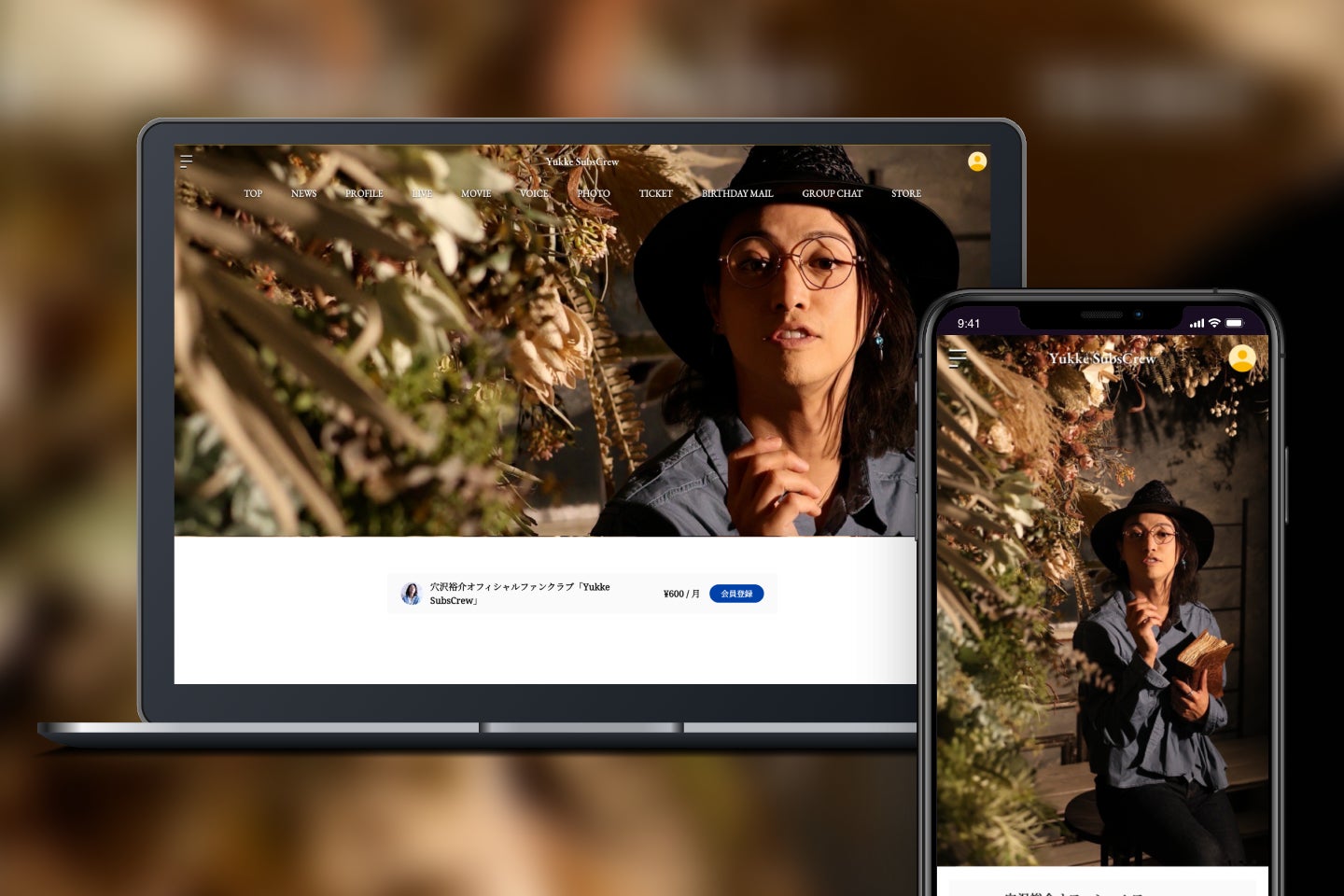
Task: Open BIRTHDAY MAIL in the navigation
Action: [737, 194]
